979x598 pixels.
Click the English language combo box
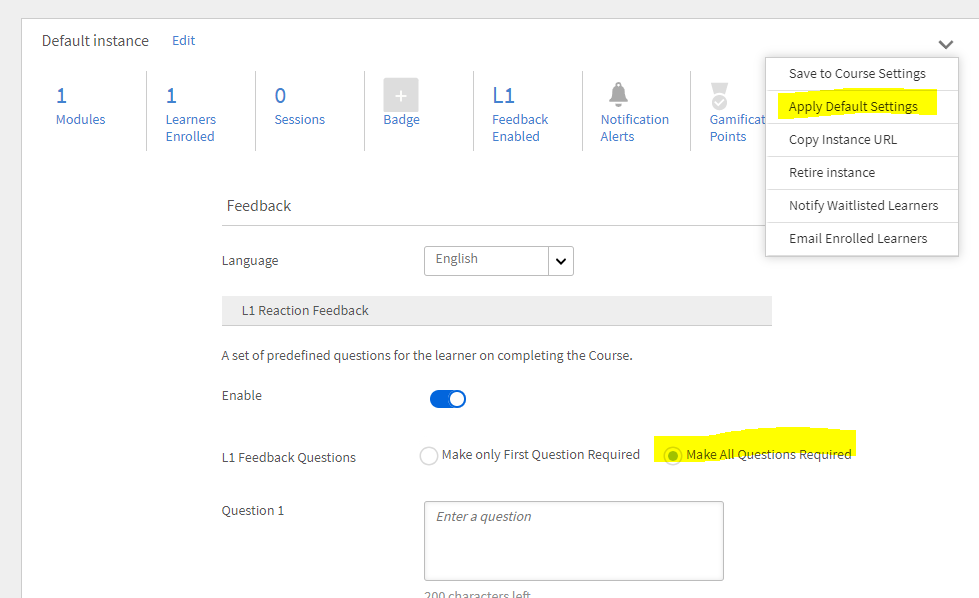486,260
